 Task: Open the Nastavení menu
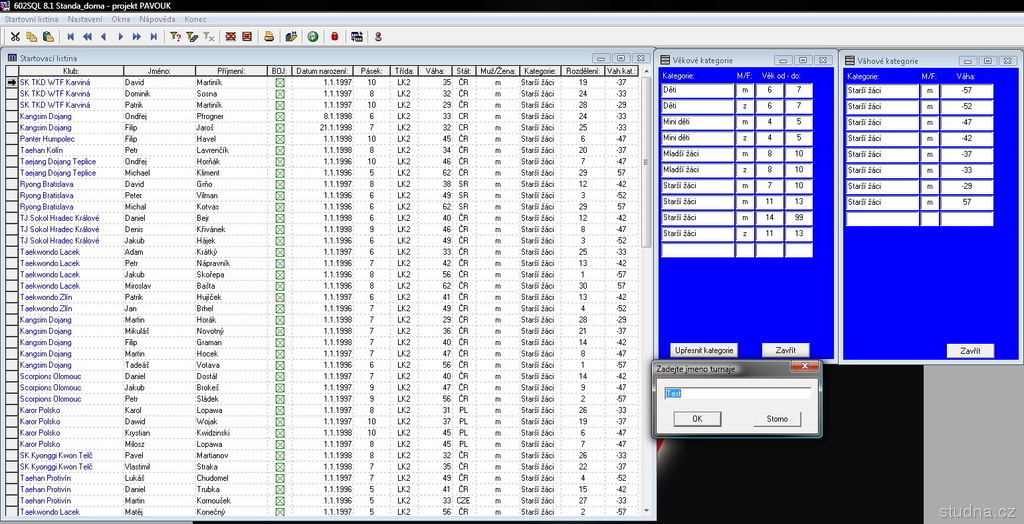(x=84, y=19)
